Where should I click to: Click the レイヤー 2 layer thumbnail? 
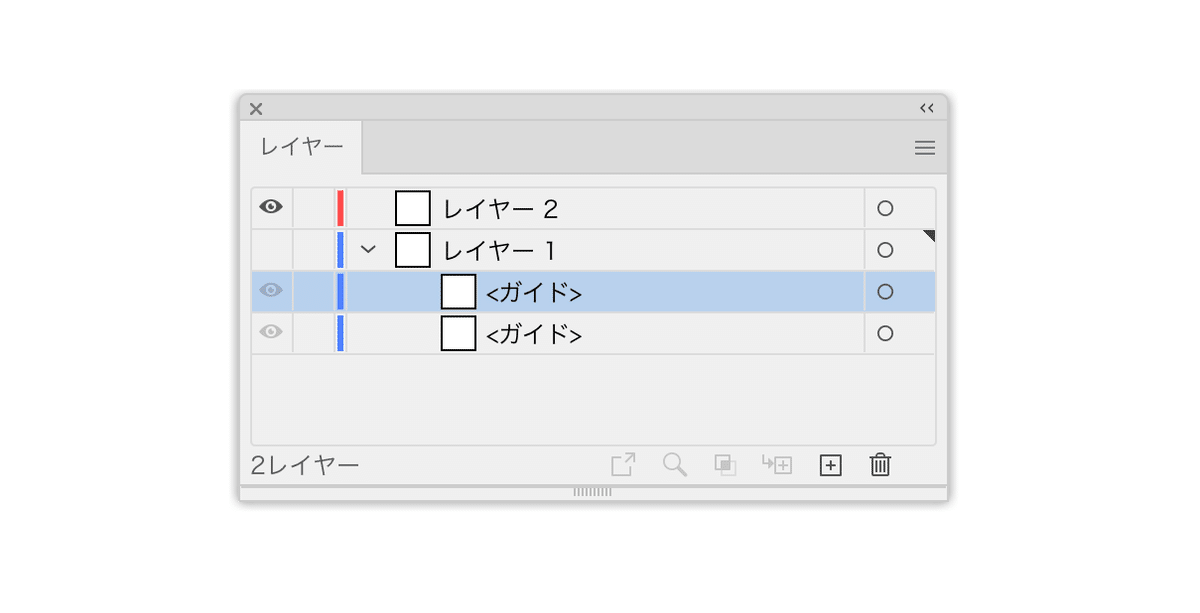413,207
